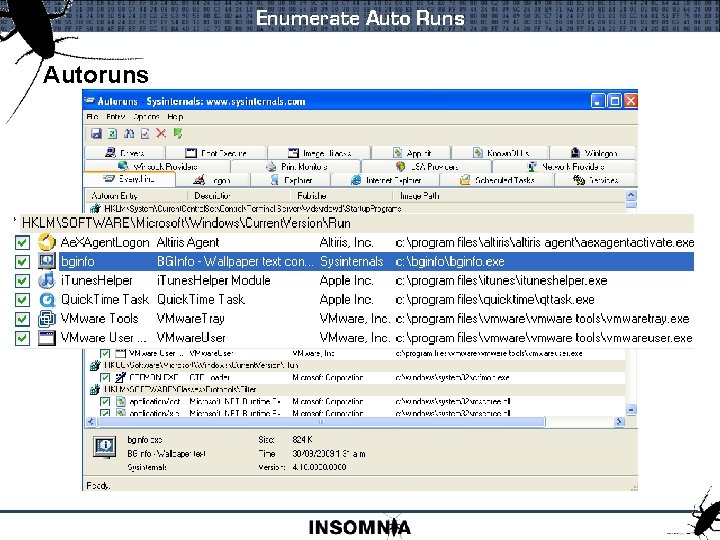Click the path c:\bginfo\bginfo.exe
Viewport: 720px width, 540px height.
pos(450,261)
